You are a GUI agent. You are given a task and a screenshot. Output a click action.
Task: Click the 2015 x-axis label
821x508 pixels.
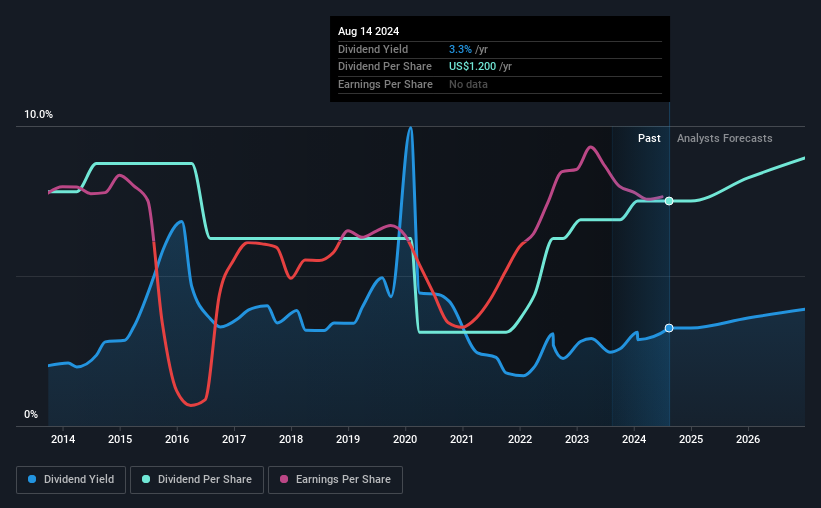120,439
